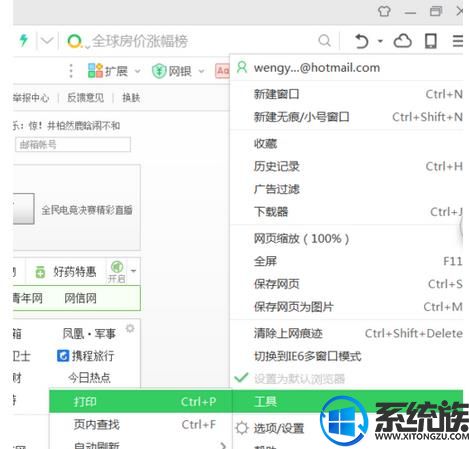The image size is (469, 449).
Task: Click the gear icon beside 选项/设置
Action: coord(242,428)
